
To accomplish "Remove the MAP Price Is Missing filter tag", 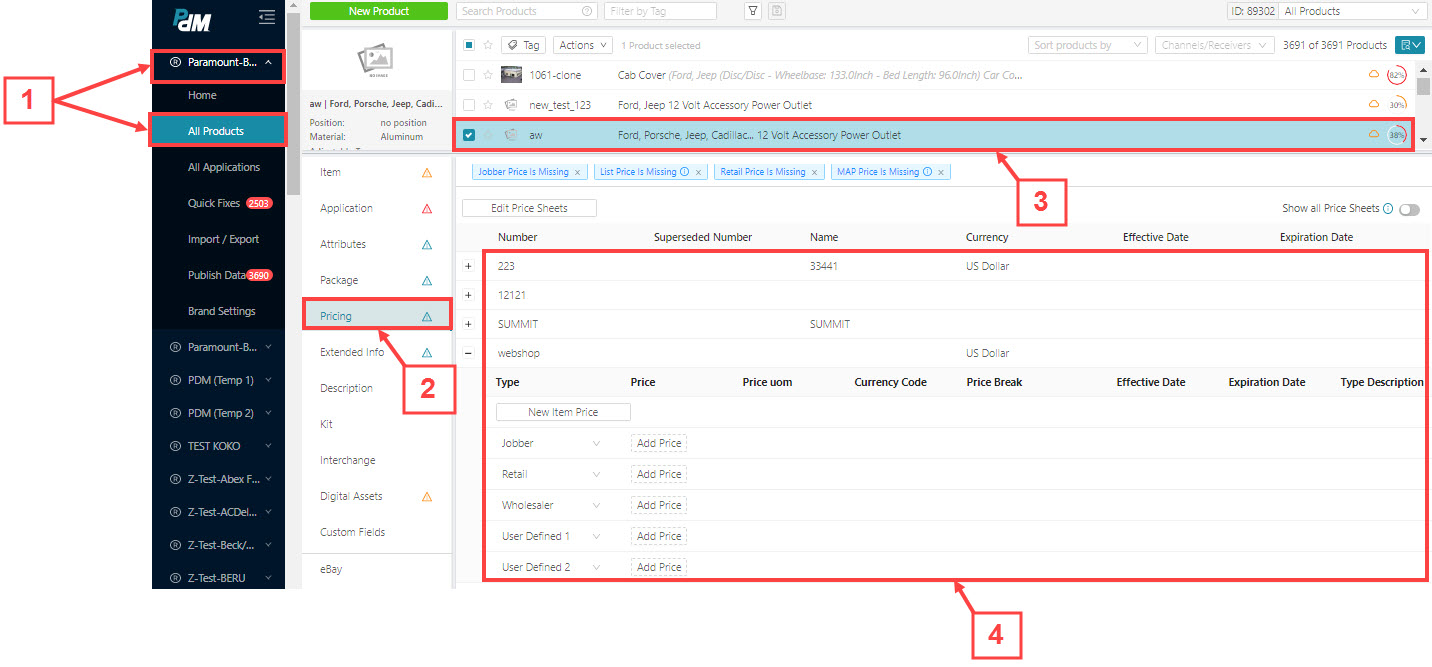I will pyautogui.click(x=940, y=172).
